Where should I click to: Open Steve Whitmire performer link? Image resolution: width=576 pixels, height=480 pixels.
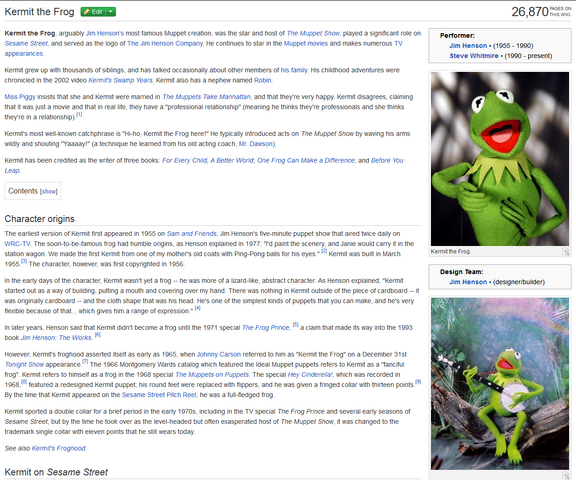474,56
